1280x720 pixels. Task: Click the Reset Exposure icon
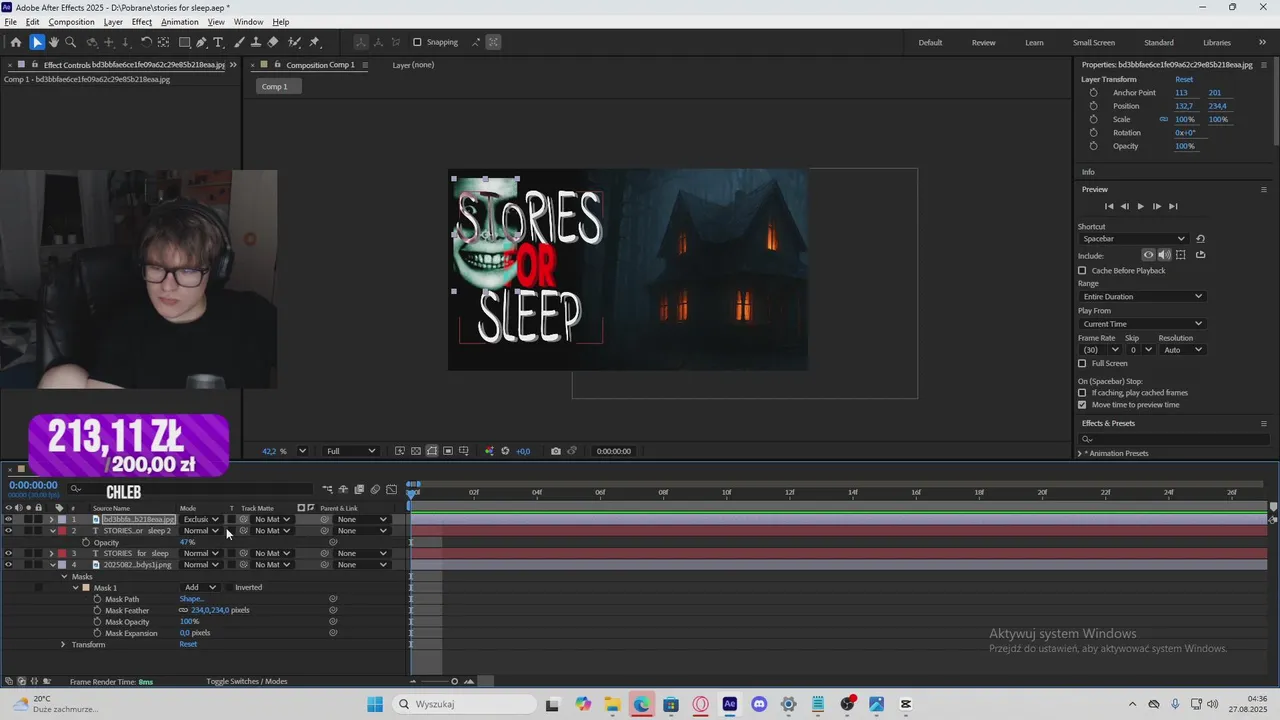click(505, 451)
